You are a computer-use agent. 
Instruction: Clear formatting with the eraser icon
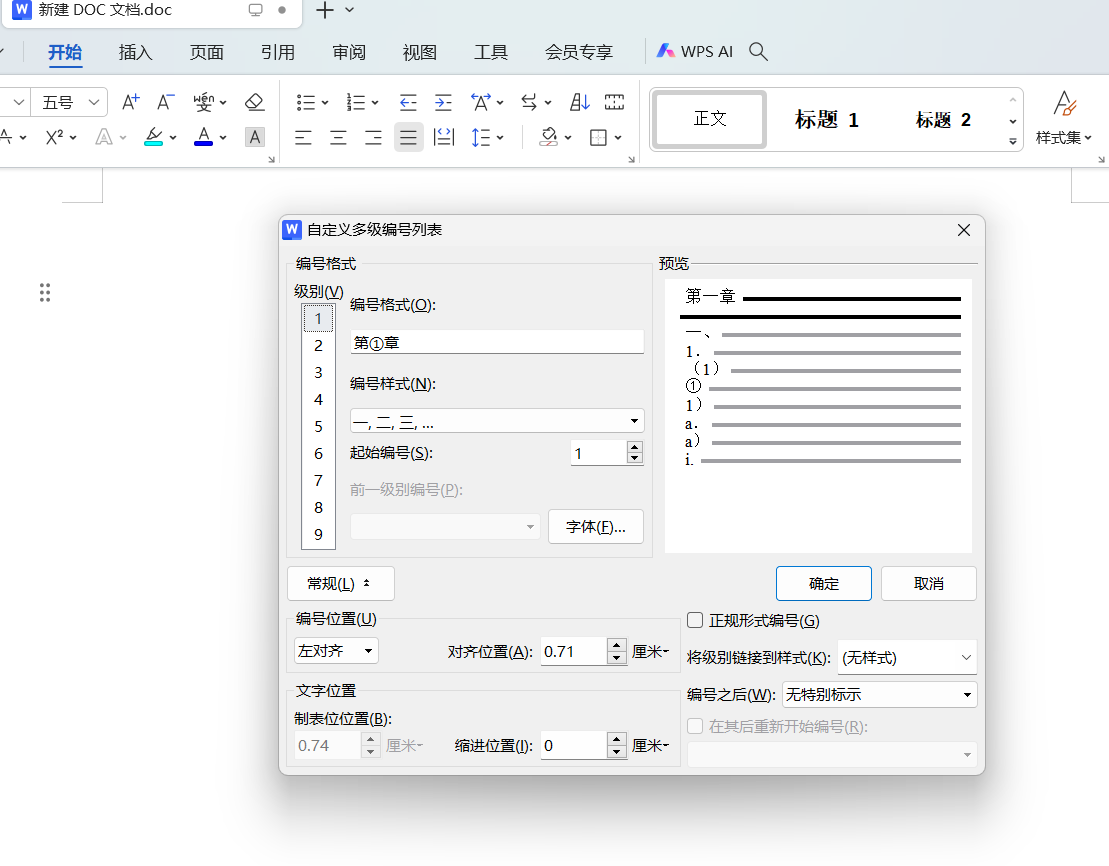click(x=255, y=103)
